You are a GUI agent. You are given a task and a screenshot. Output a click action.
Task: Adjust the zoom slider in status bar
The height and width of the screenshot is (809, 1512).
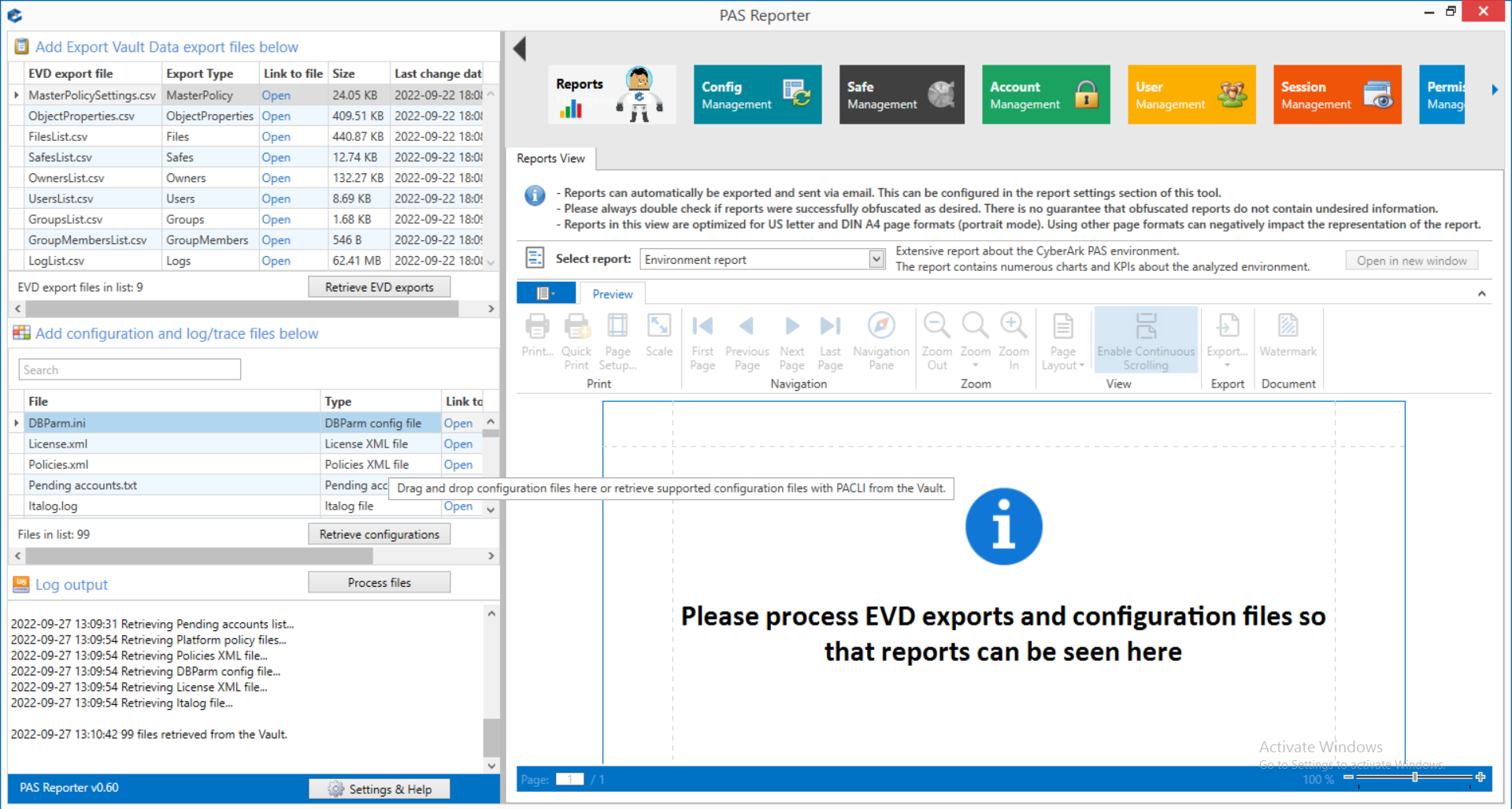pos(1415,777)
